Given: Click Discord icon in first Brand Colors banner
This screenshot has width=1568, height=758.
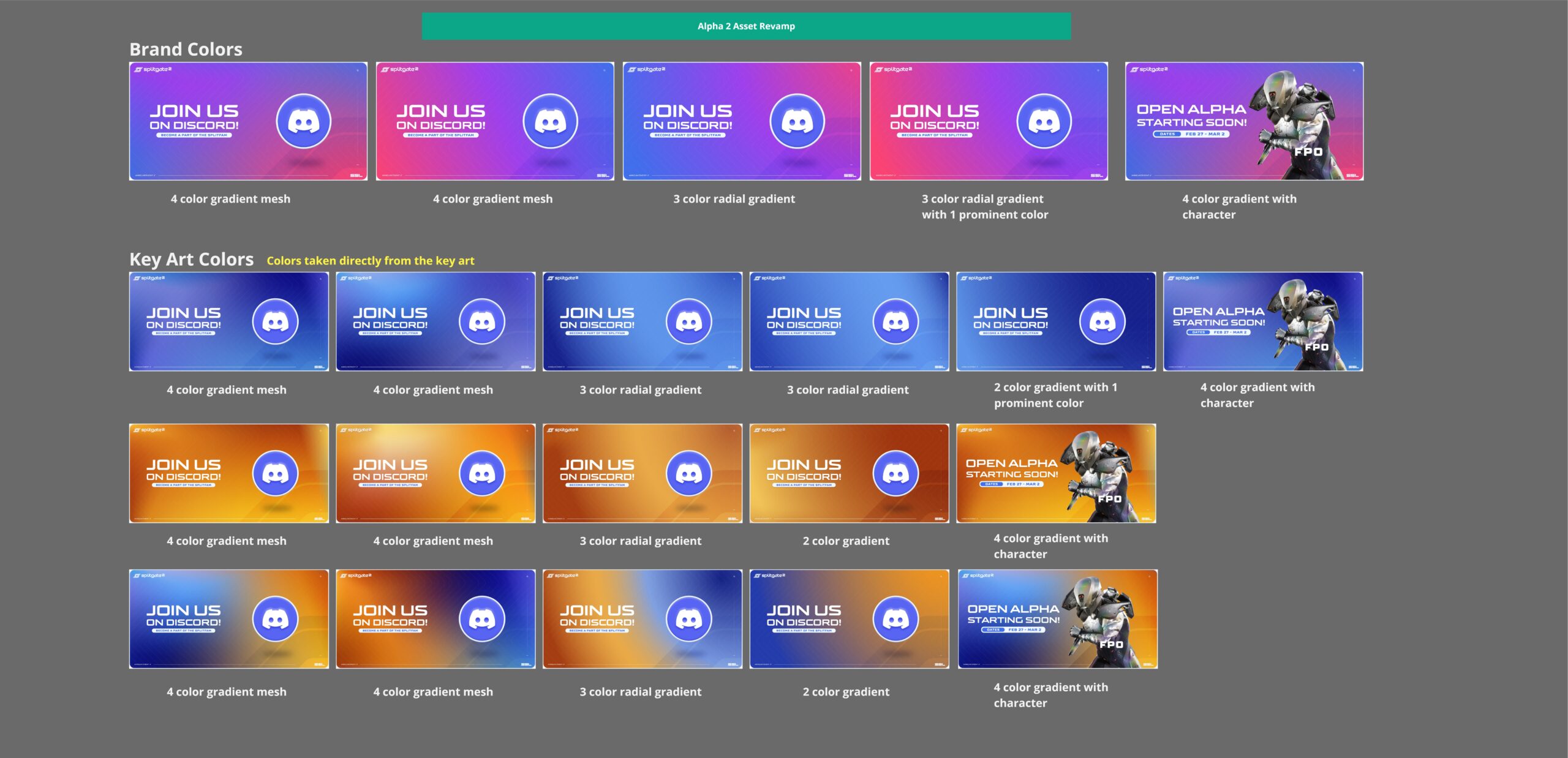Looking at the screenshot, I should point(303,121).
